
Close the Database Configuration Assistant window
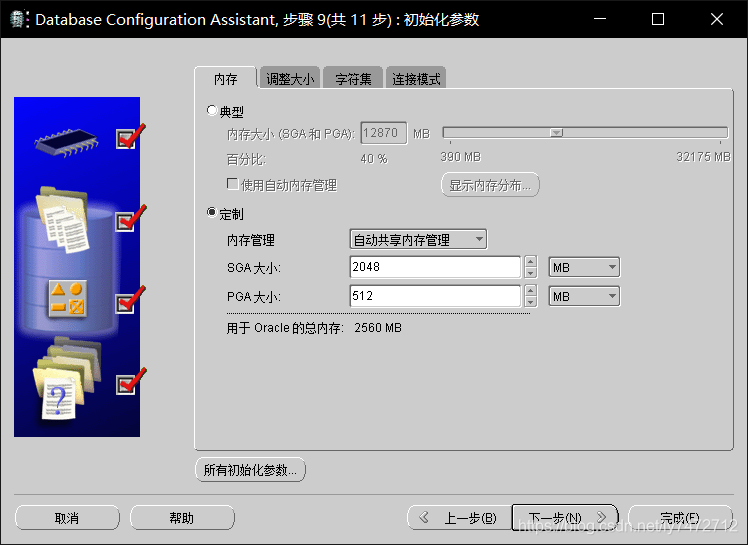(717, 19)
